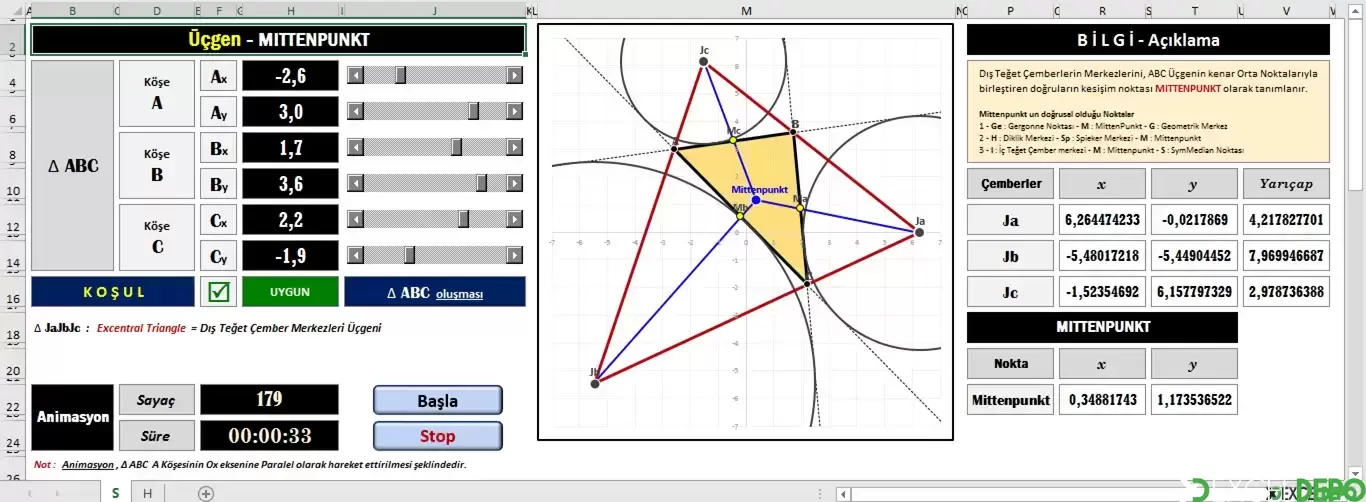
Task: Click the Yarıçap header cell
Action: [x=1286, y=184]
